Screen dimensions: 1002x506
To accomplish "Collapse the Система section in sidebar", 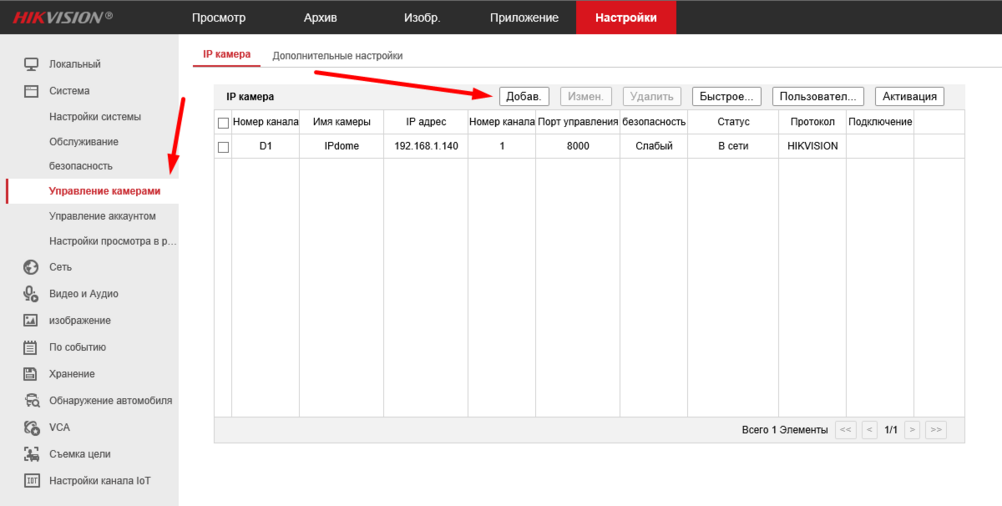I will (68, 91).
